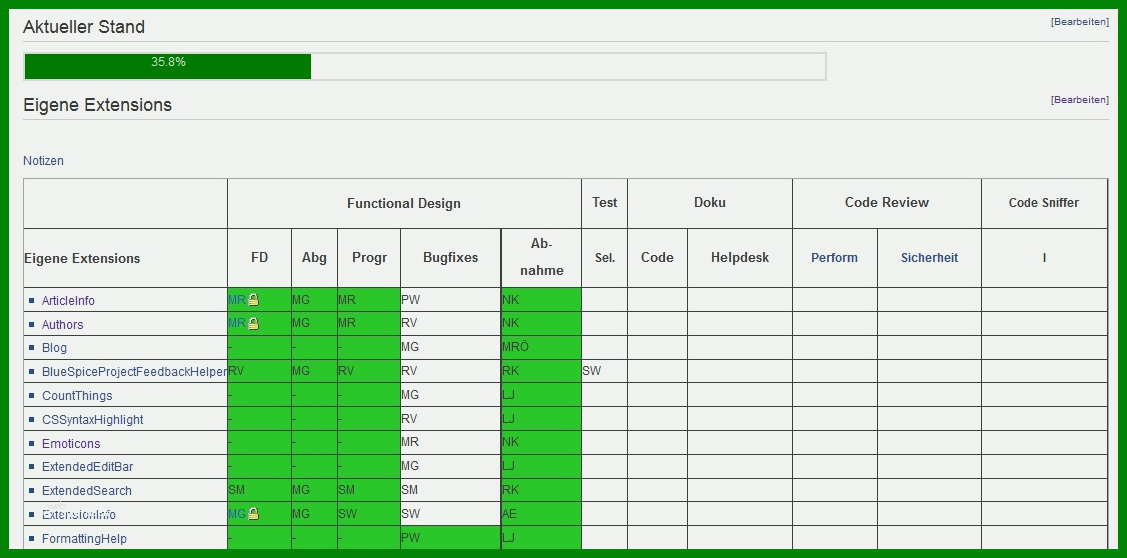Click the lock icon in Authors row
Viewport: 1127px width, 558px height.
point(253,324)
